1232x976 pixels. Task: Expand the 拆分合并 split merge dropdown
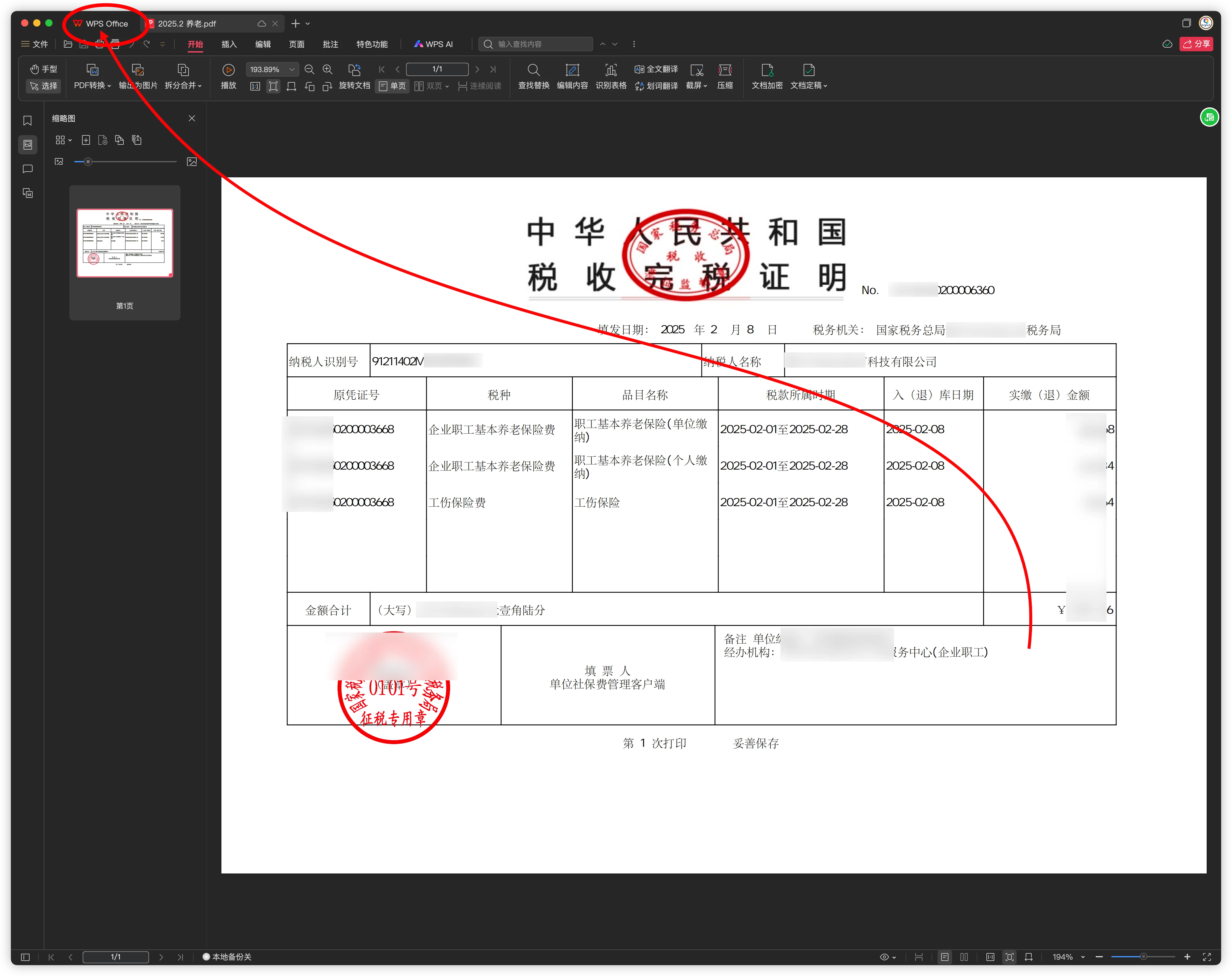(183, 86)
